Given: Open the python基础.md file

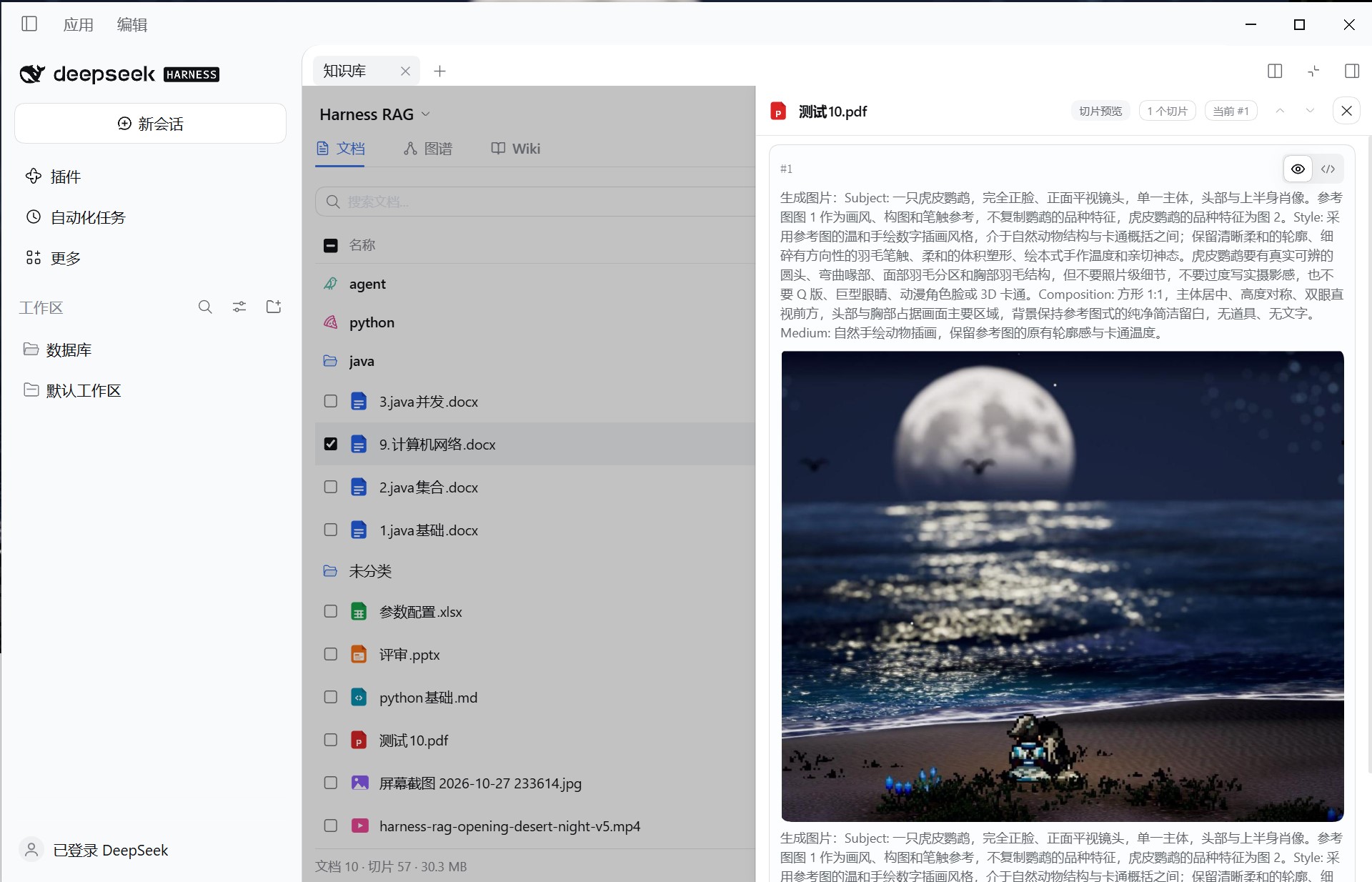Looking at the screenshot, I should pos(428,698).
